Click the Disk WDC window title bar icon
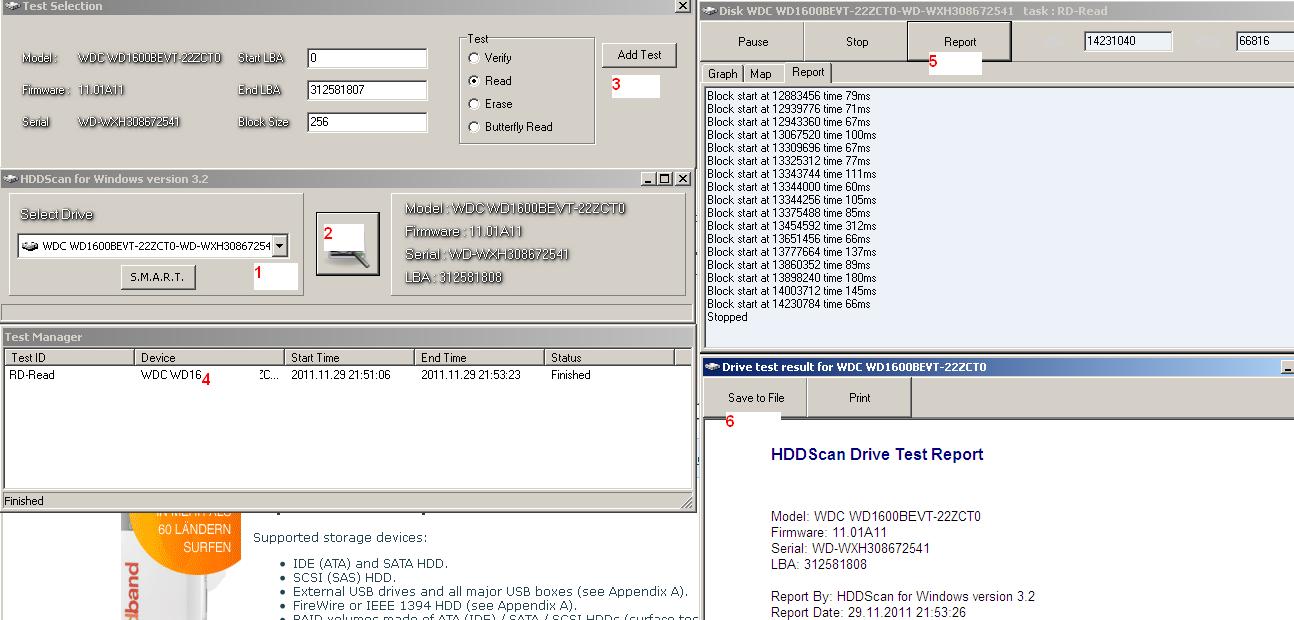This screenshot has width=1294, height=620. [710, 11]
